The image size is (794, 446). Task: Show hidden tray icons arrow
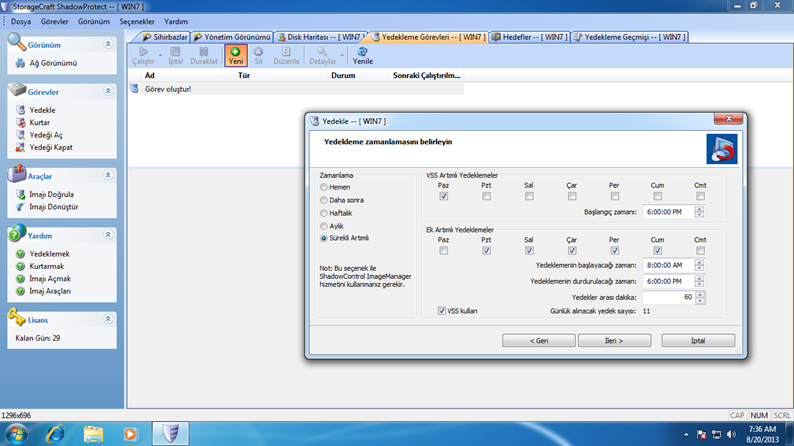point(686,434)
